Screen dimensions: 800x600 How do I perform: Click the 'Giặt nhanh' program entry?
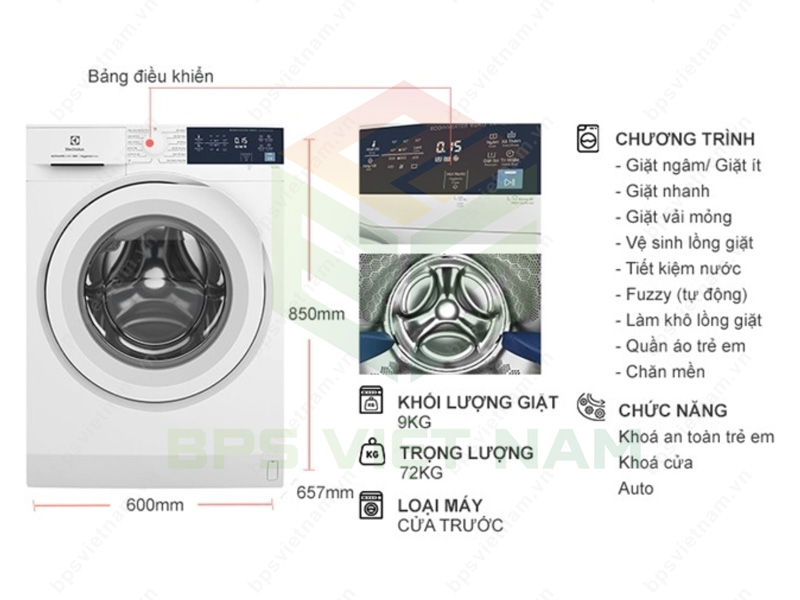[x=662, y=191]
